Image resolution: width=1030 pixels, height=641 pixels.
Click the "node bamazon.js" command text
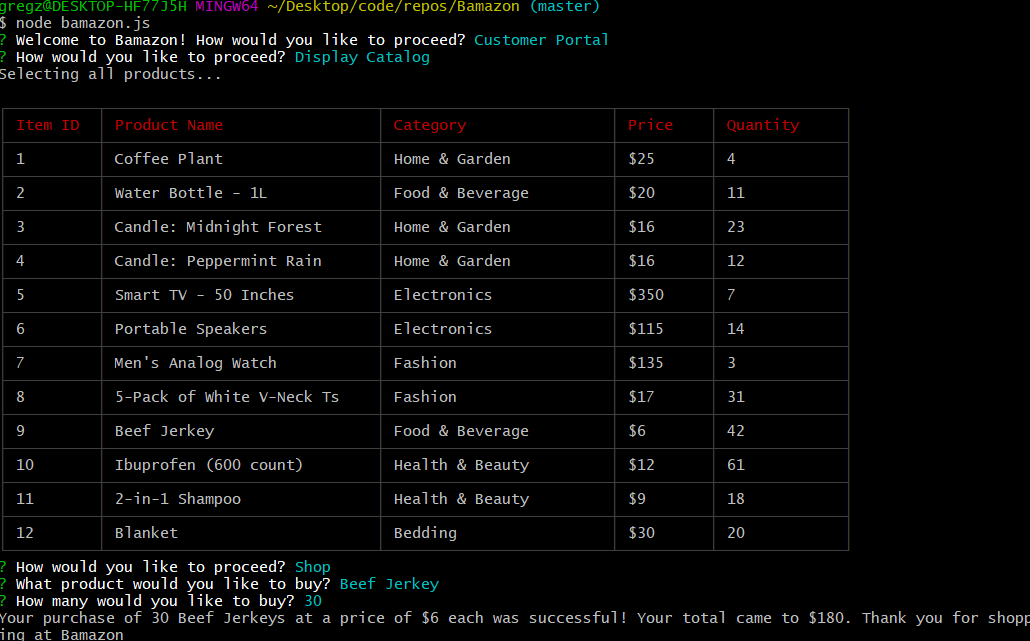(x=83, y=23)
